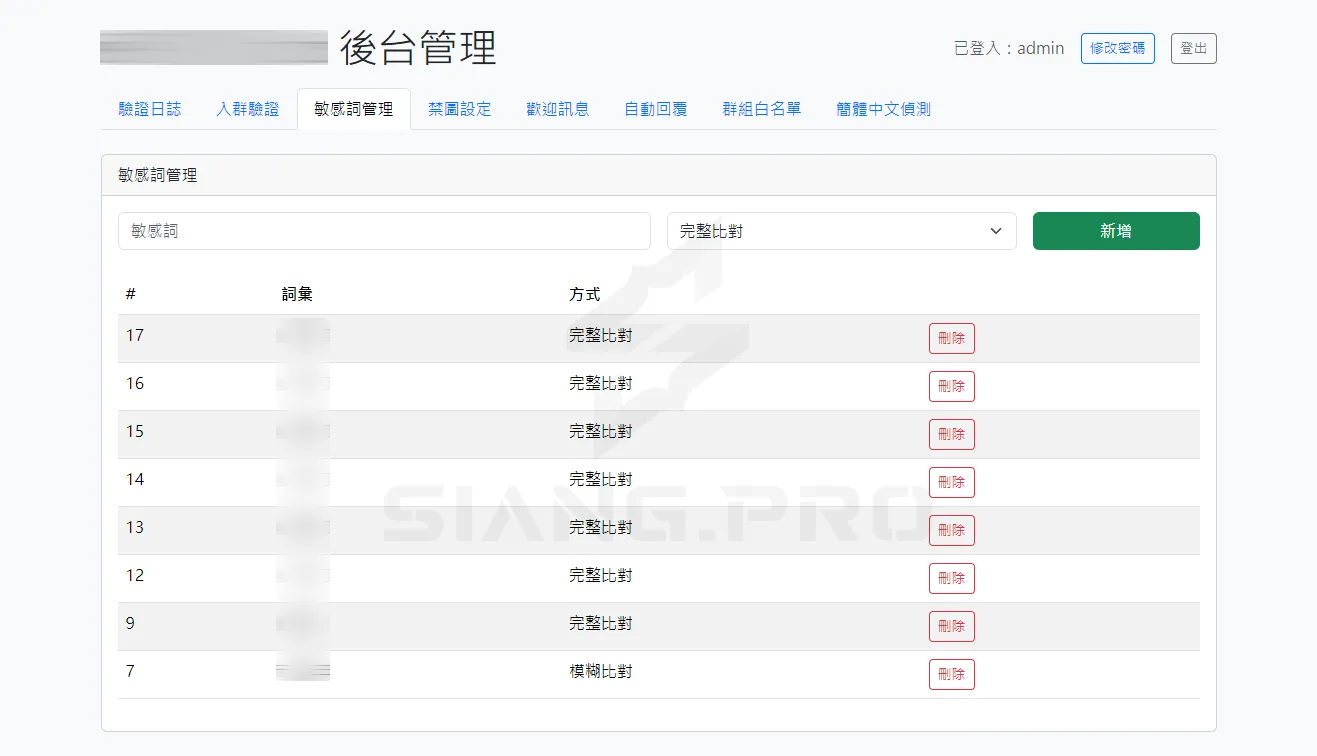The image size is (1317, 756).
Task: Open the 群組白名單 tab
Action: [x=761, y=110]
